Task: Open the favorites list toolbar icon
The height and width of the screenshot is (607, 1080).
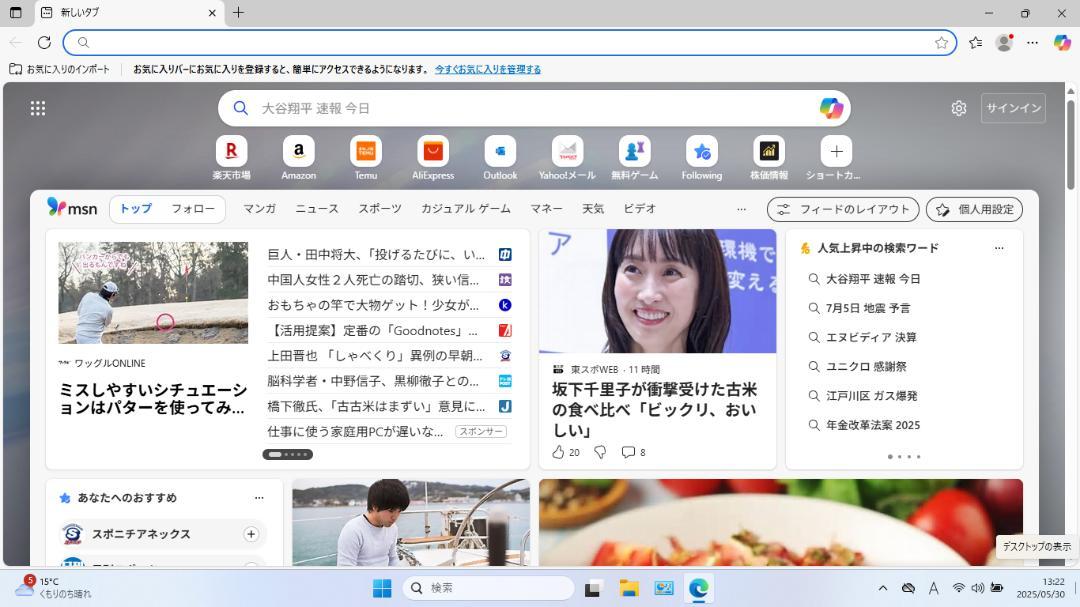Action: pos(975,43)
